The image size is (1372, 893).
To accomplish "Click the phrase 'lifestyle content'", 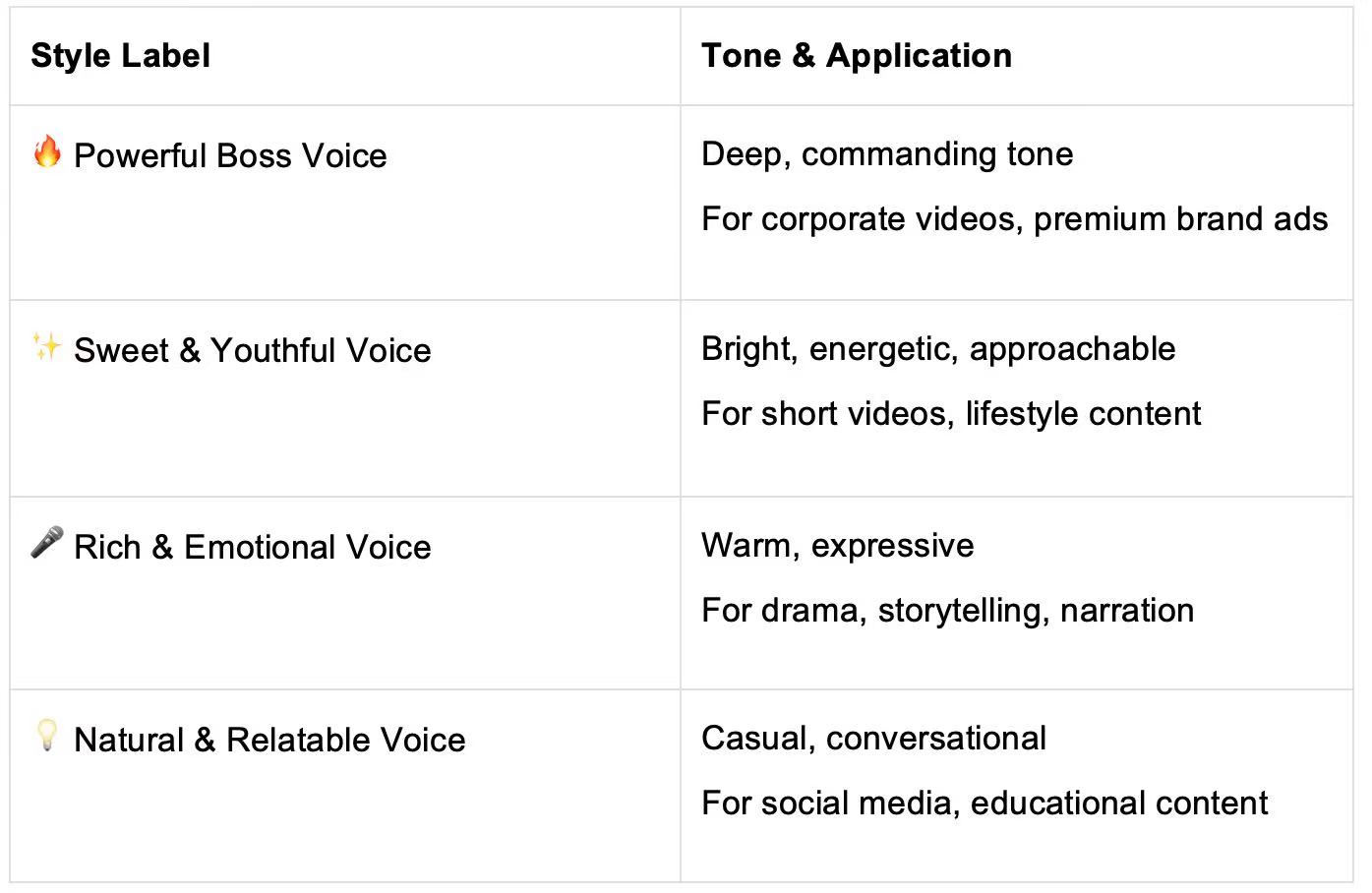I will coord(1082,414).
